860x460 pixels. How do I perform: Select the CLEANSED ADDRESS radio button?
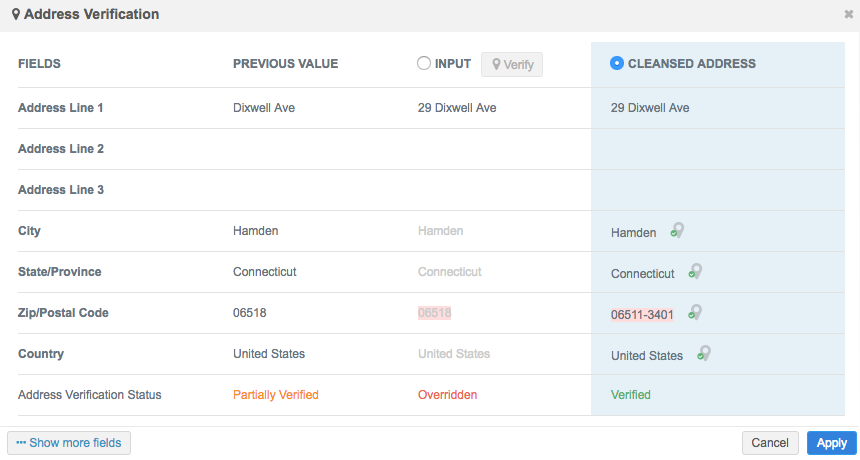617,63
